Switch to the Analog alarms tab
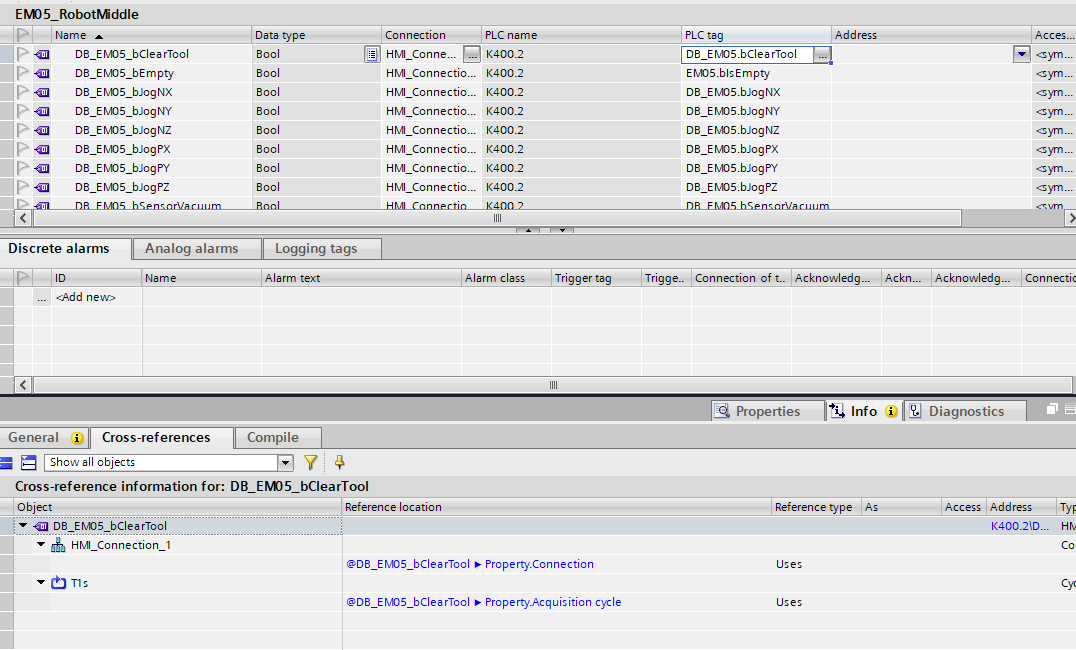Screen dimensions: 1076x650 coord(191,248)
